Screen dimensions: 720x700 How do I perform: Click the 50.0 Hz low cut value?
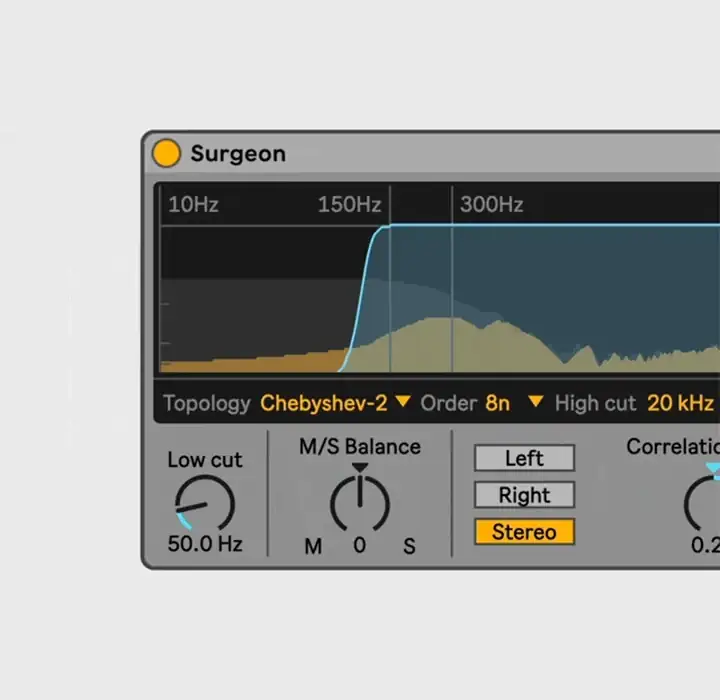click(205, 544)
